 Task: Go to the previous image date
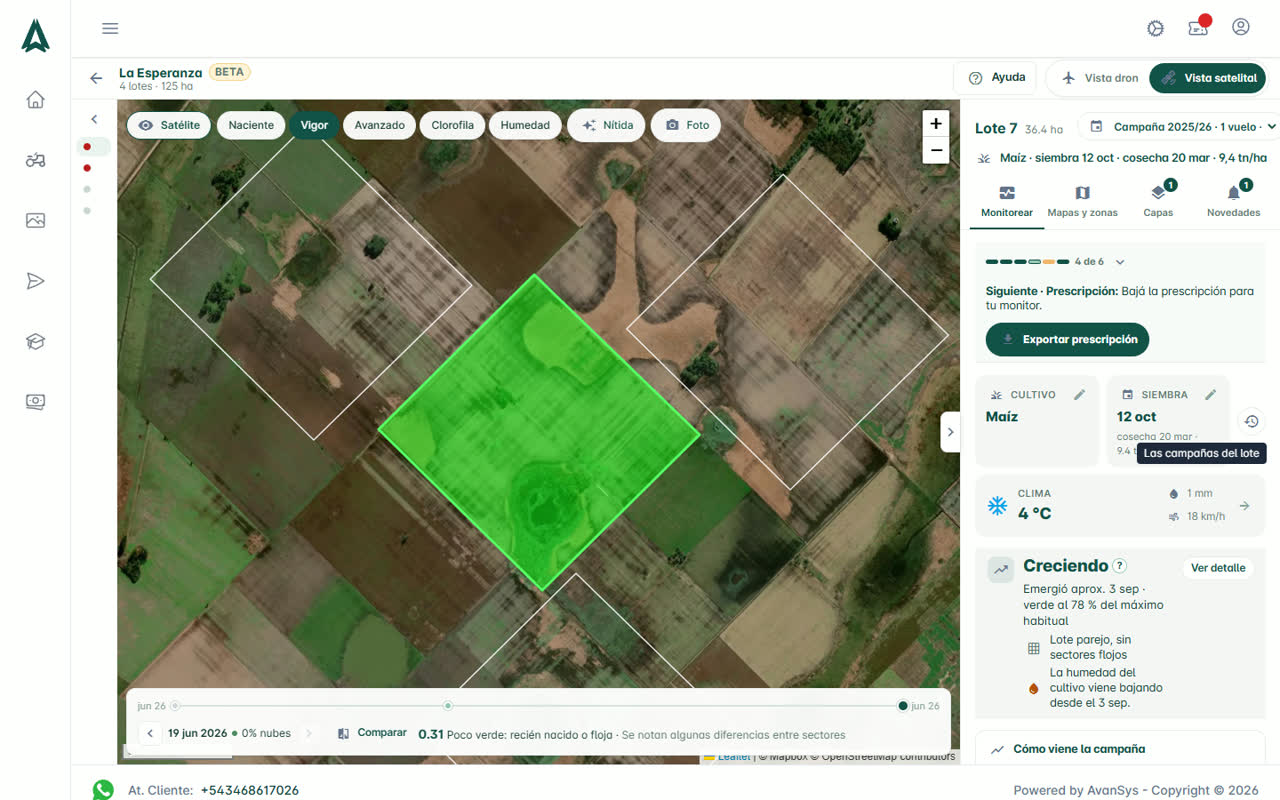150,733
